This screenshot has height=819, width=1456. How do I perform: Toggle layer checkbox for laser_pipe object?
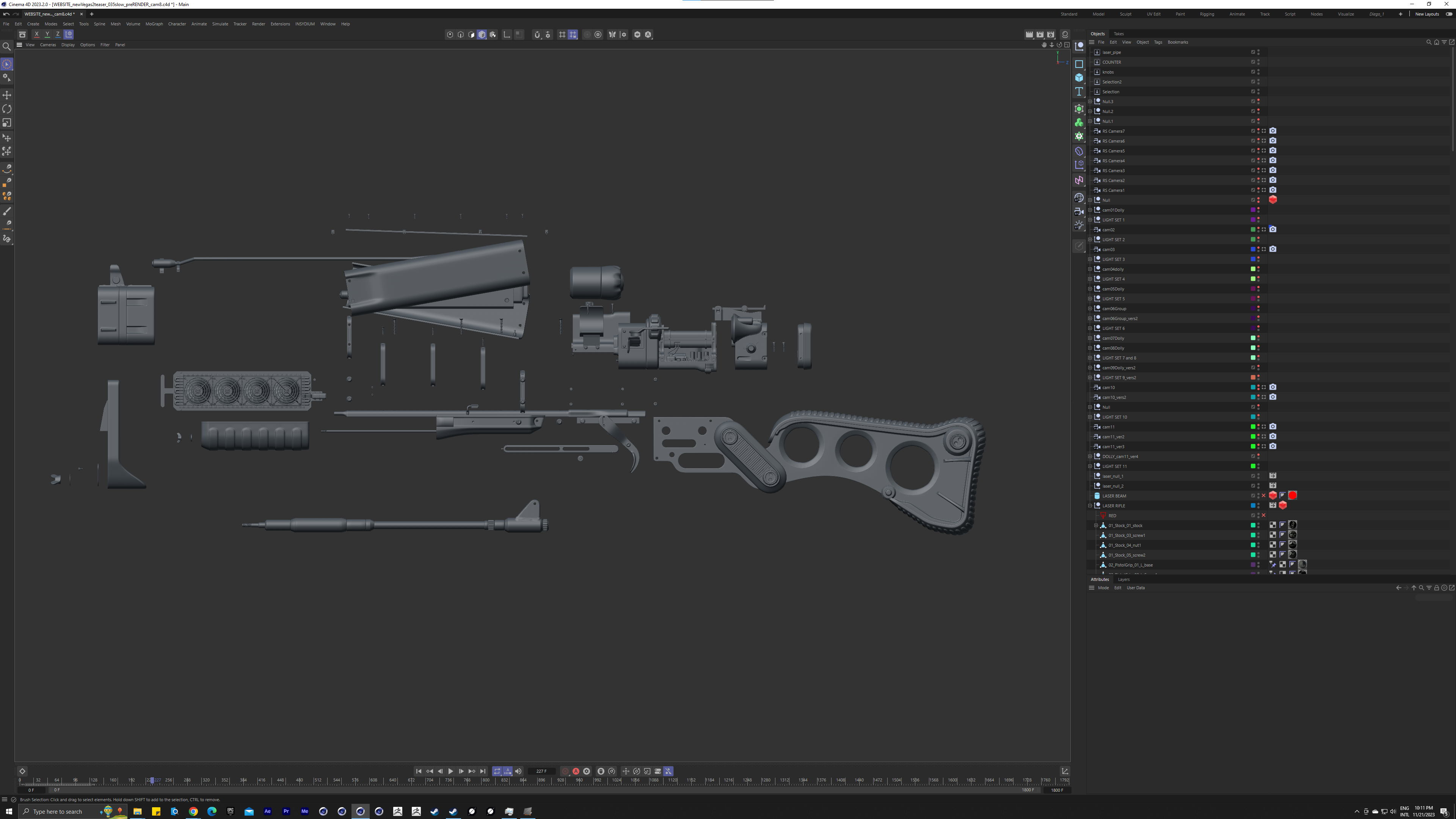click(1252, 52)
